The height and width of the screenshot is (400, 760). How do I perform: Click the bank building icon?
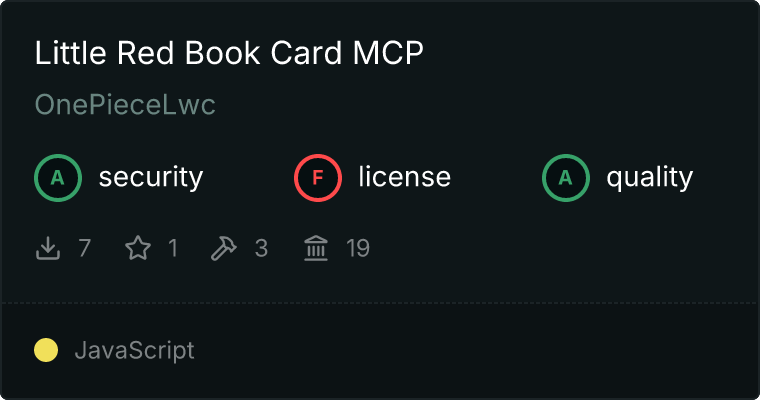(316, 248)
